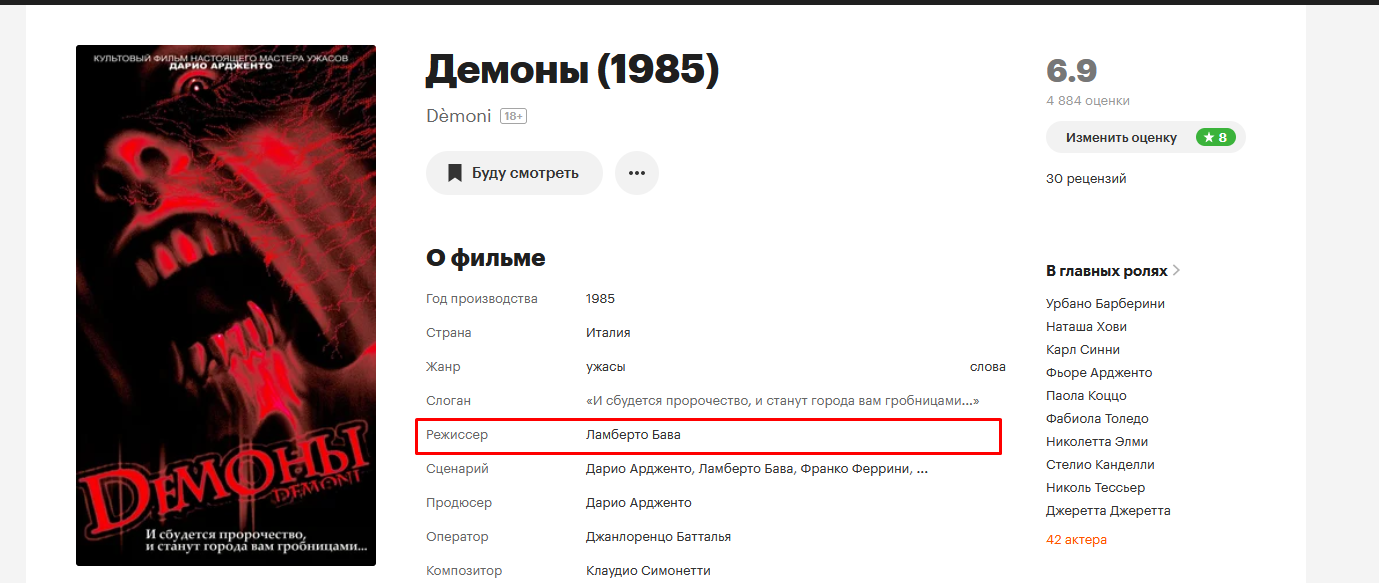Click the Демоны movie poster thumbnail
1379x583 pixels.
[226, 305]
